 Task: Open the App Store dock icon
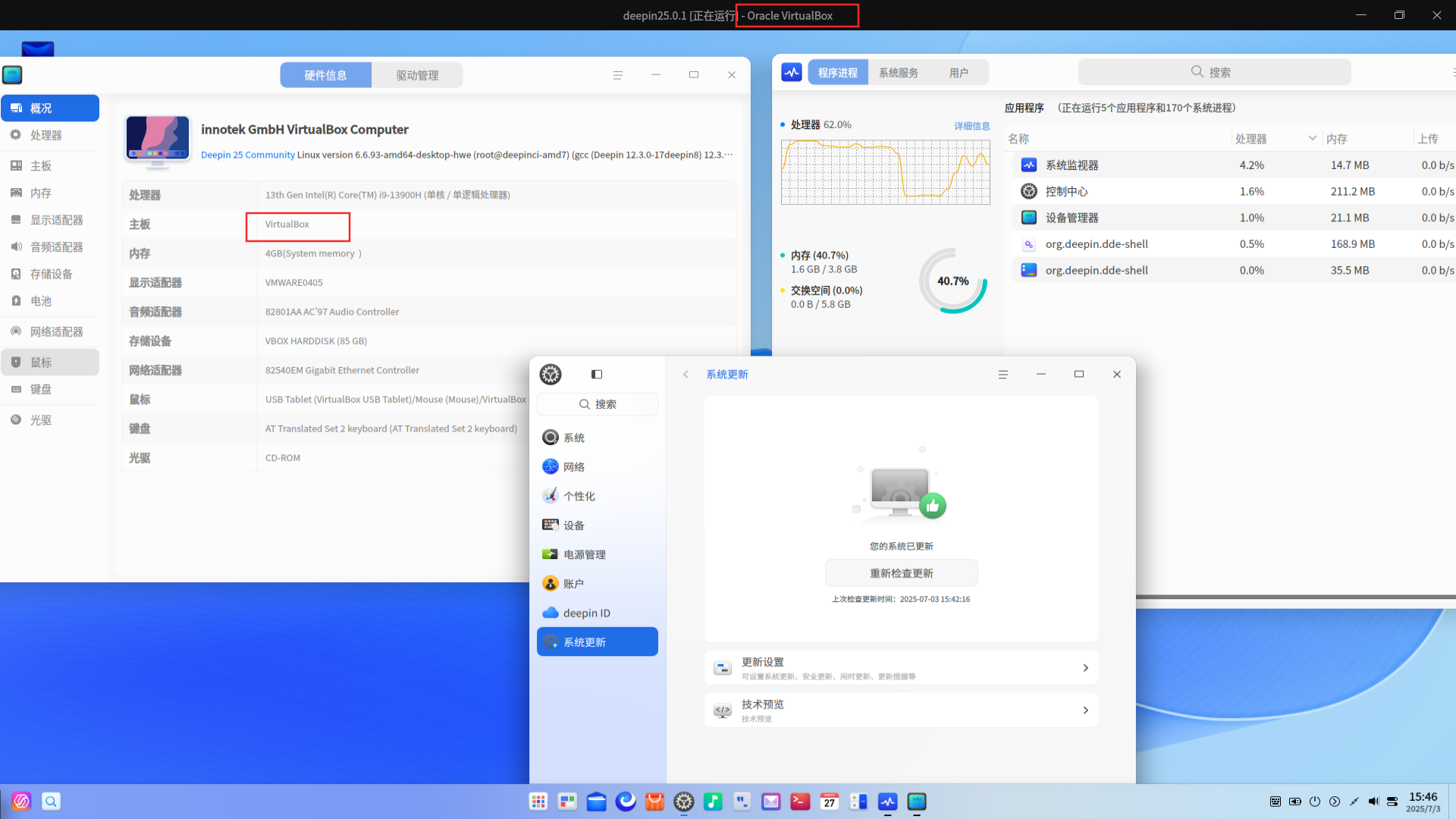click(x=654, y=802)
